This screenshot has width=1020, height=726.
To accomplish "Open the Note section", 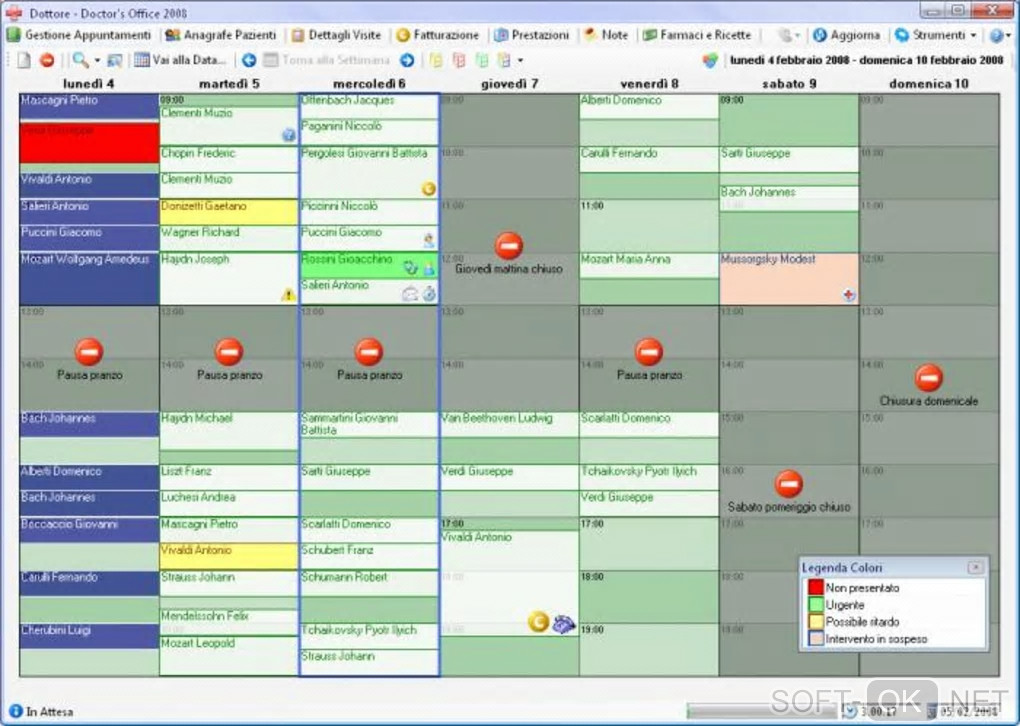I will [x=606, y=35].
